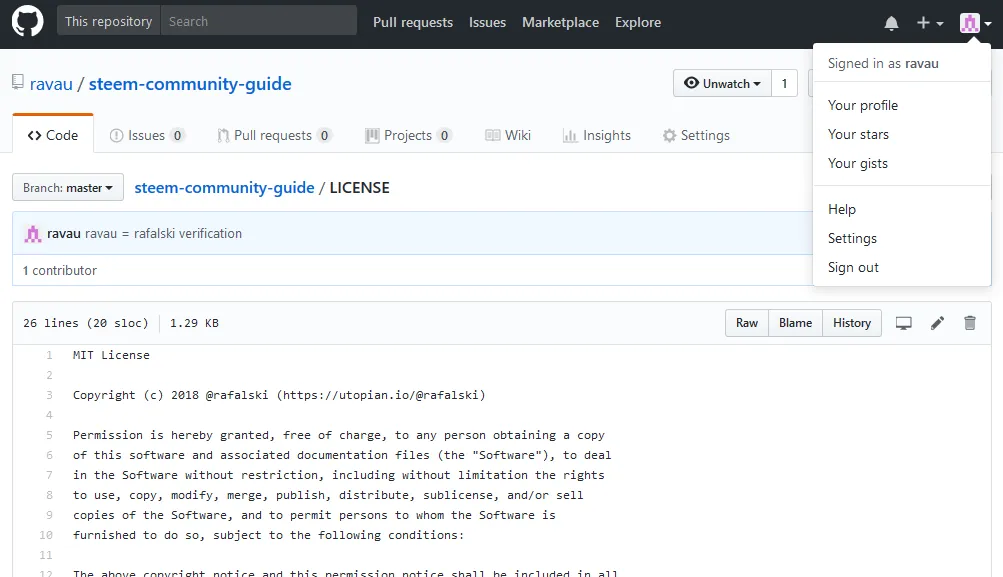Open Your gists menu entry
This screenshot has height=577, width=1003.
(x=857, y=163)
